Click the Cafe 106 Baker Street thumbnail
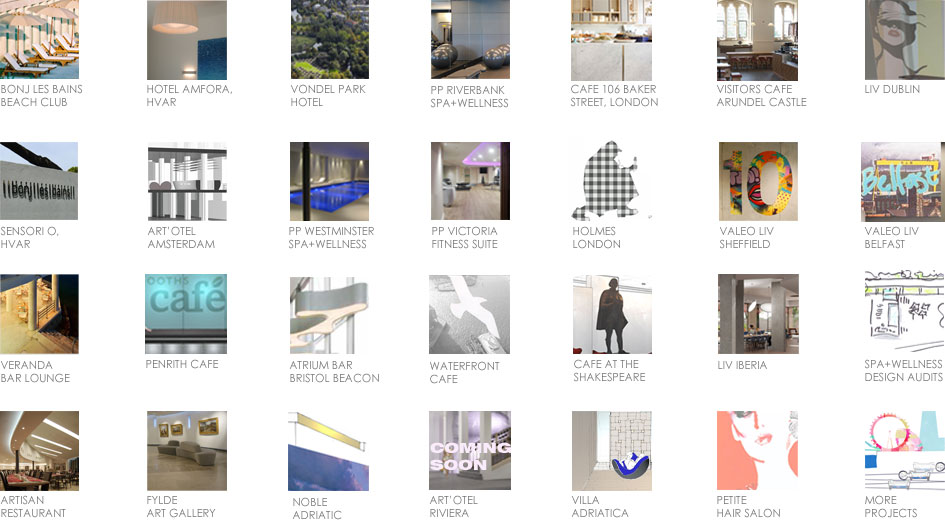The width and height of the screenshot is (945, 525). [x=611, y=40]
